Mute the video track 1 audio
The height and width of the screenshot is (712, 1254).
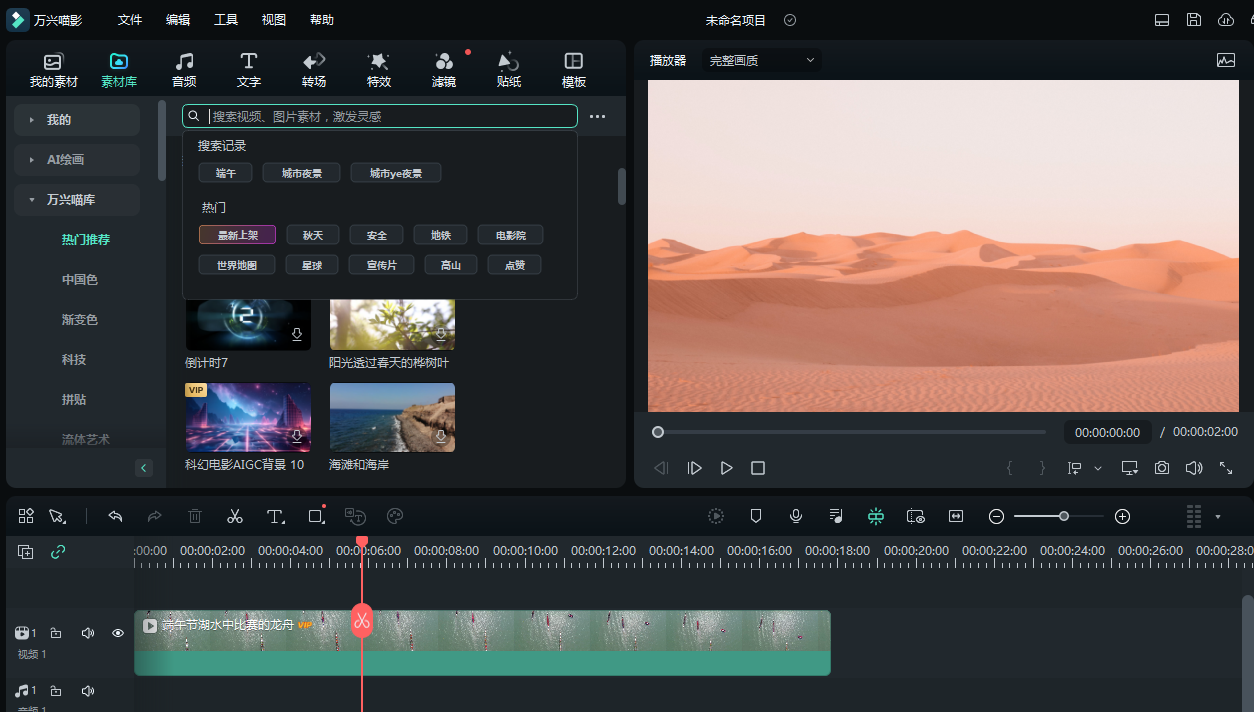coord(88,633)
